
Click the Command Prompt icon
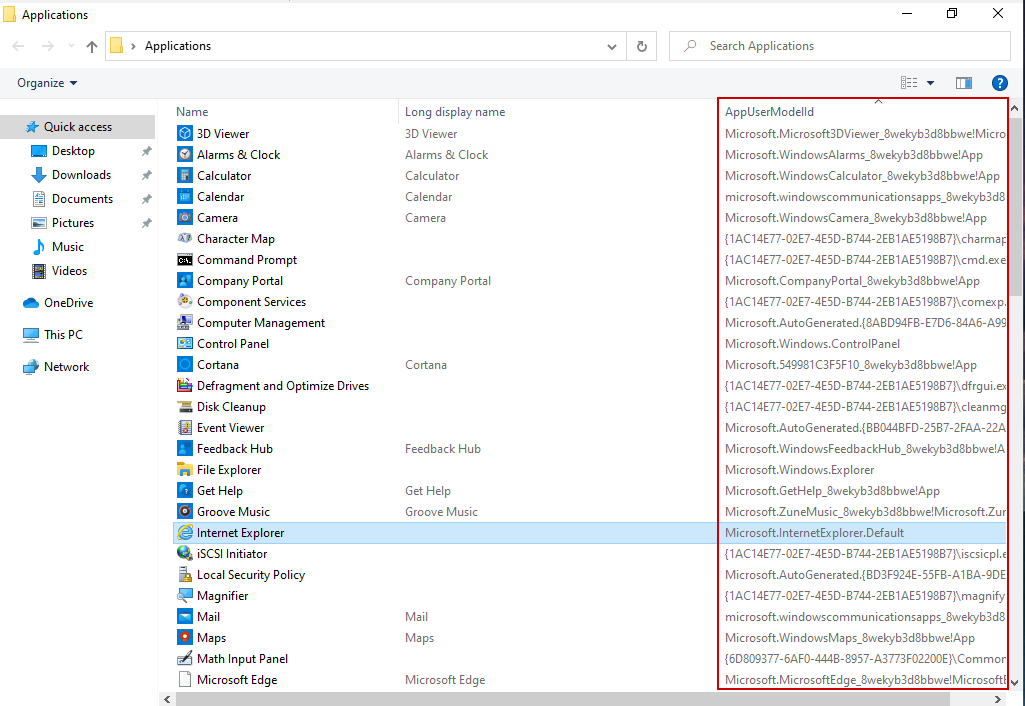(185, 260)
